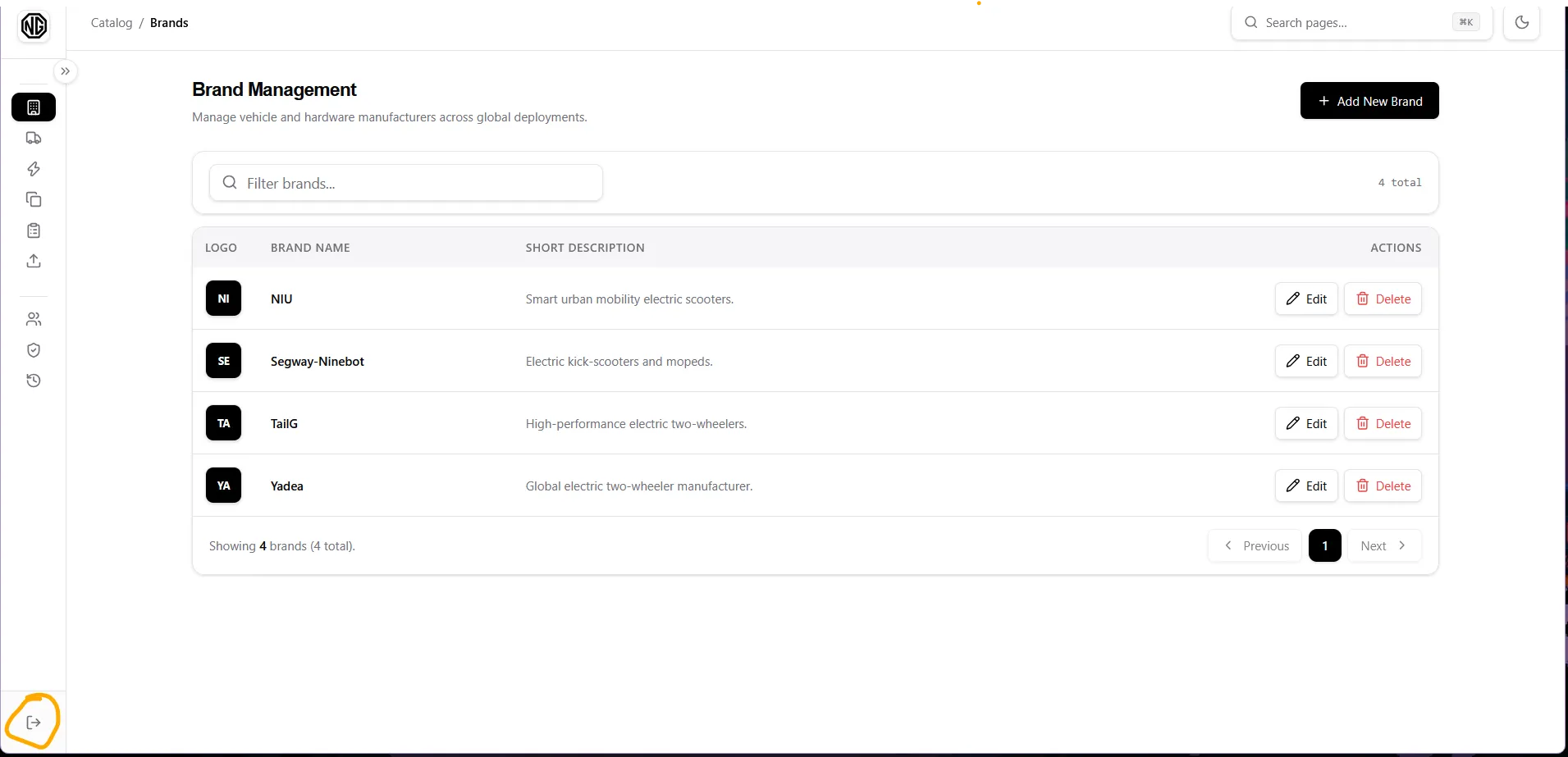The image size is (1568, 757).
Task: Click the '4 total' count label
Action: [x=1400, y=182]
